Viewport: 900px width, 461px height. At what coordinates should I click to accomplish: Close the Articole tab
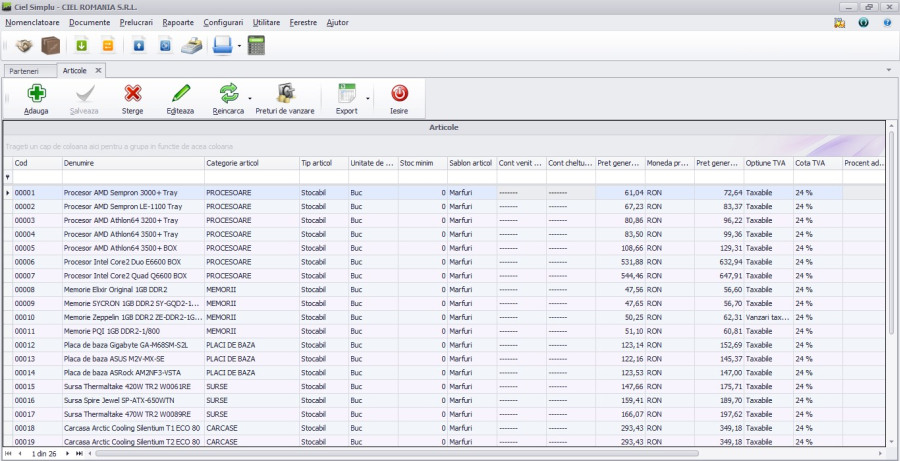(98, 70)
